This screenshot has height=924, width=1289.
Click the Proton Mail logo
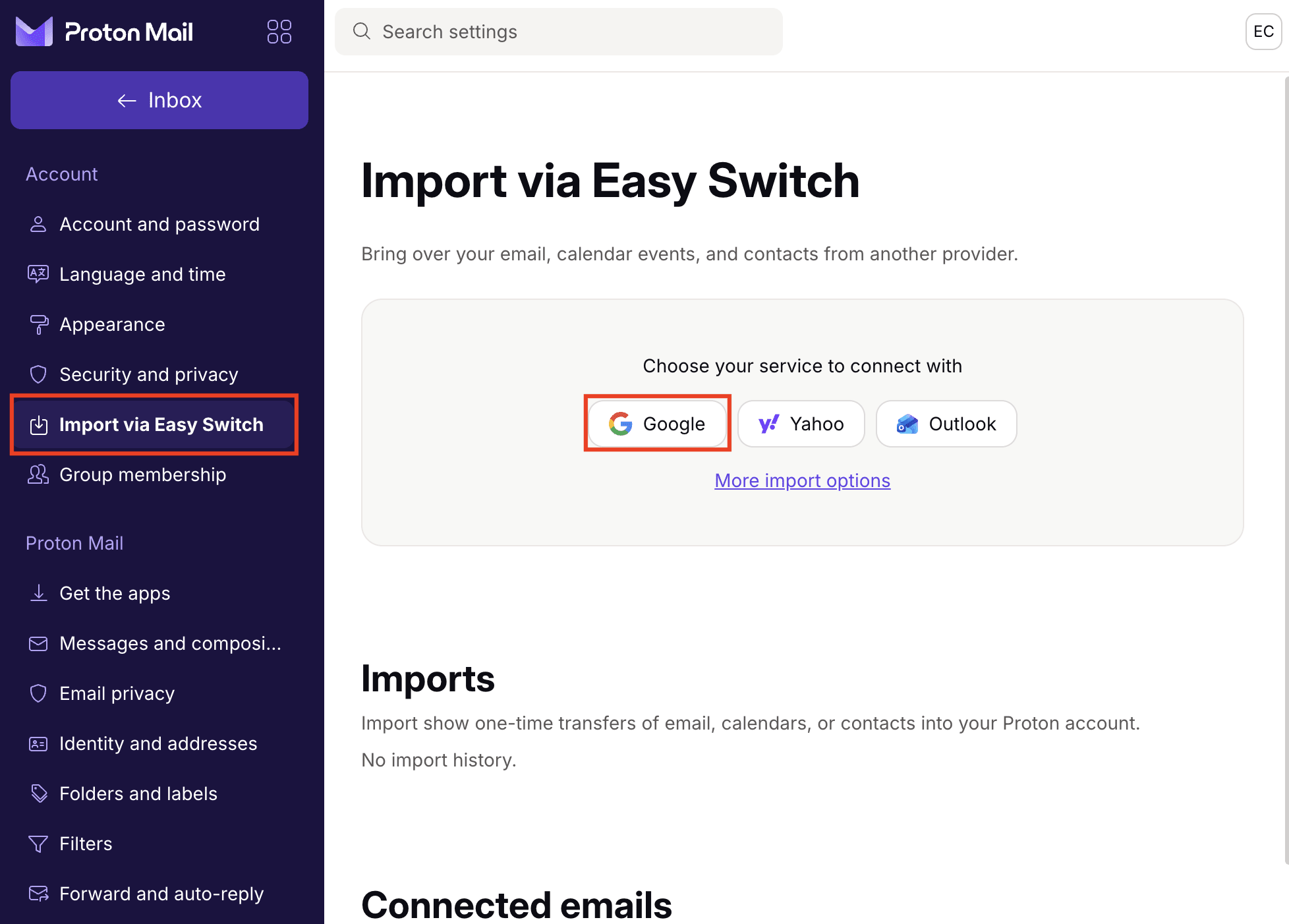pos(104,32)
